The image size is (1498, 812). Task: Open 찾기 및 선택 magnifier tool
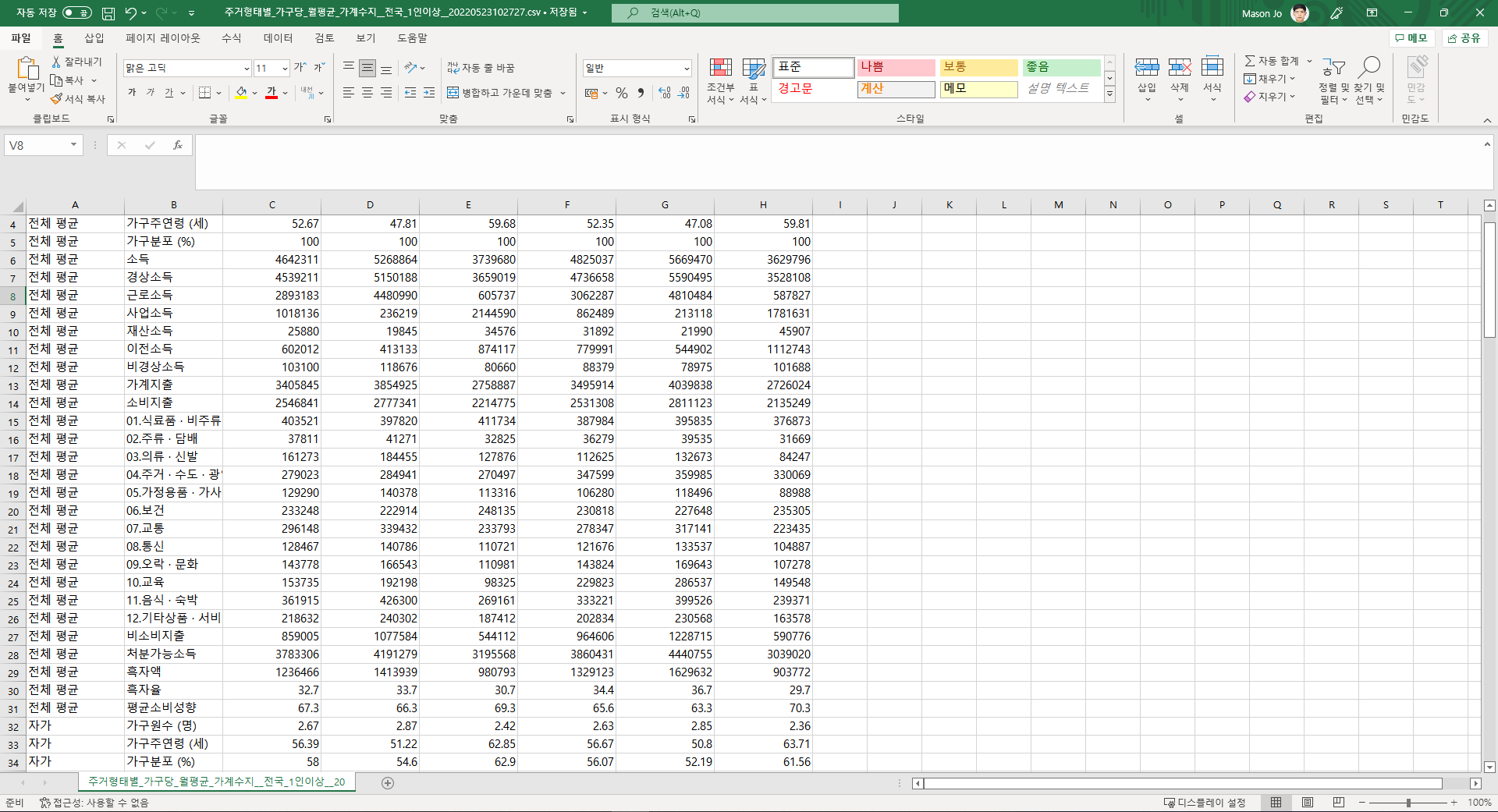pos(1369,80)
